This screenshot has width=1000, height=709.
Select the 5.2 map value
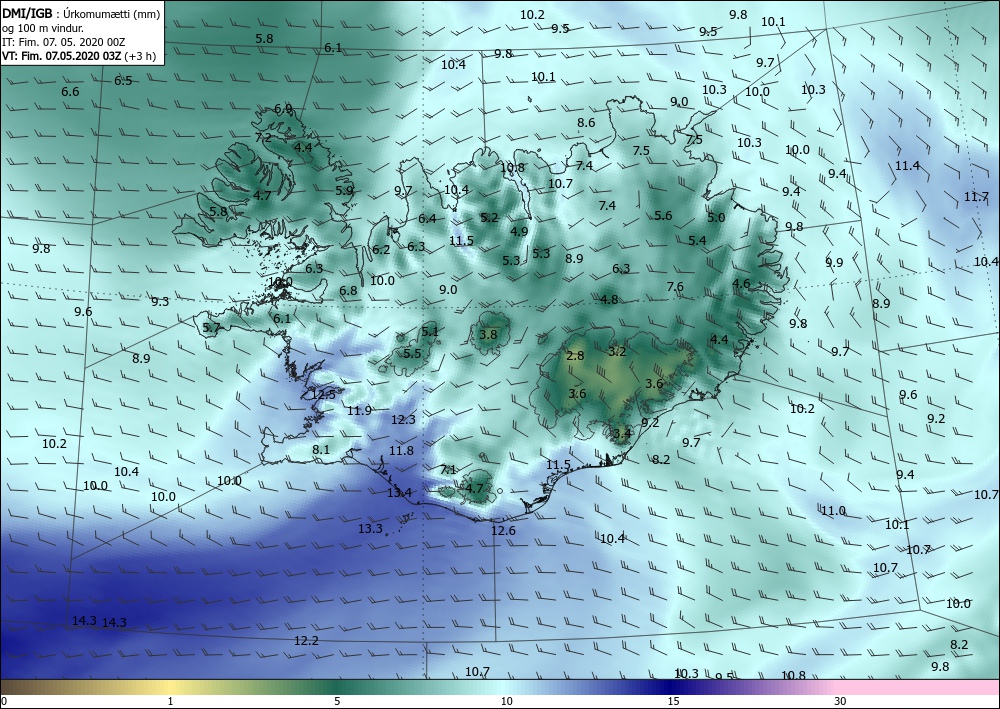(489, 218)
